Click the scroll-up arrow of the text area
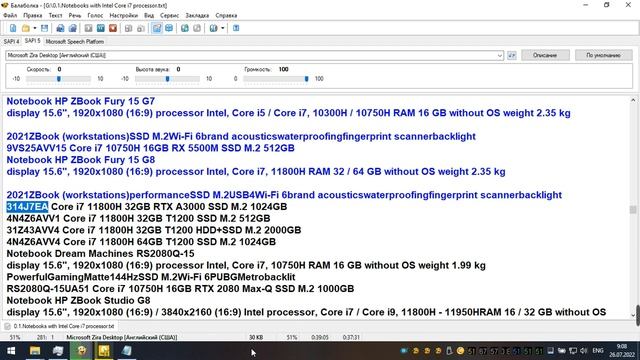 (633, 100)
